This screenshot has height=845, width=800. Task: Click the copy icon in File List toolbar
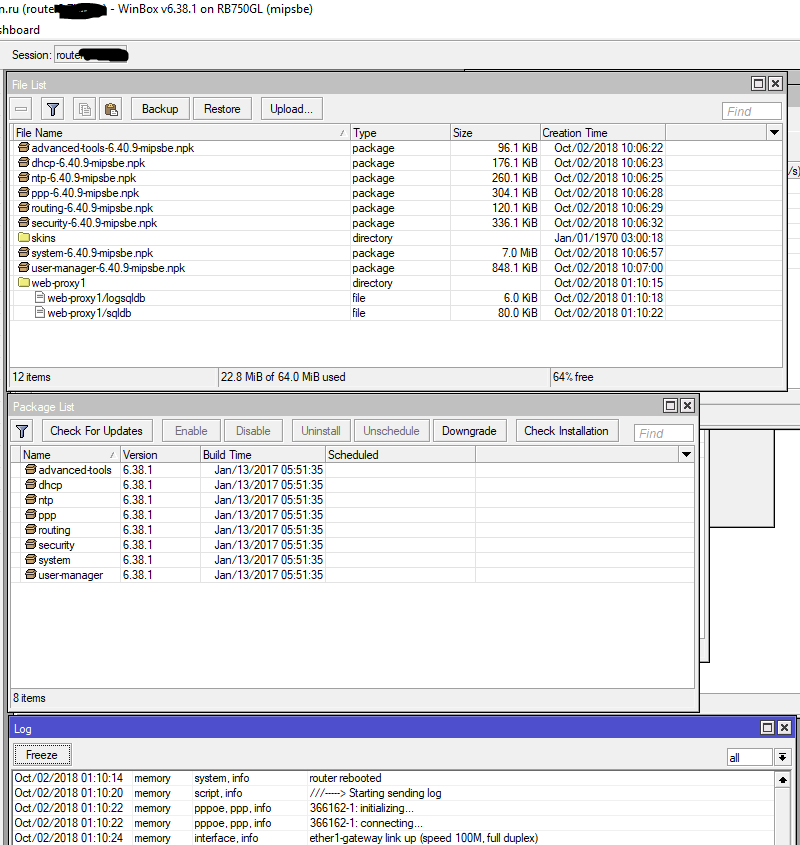[x=85, y=109]
